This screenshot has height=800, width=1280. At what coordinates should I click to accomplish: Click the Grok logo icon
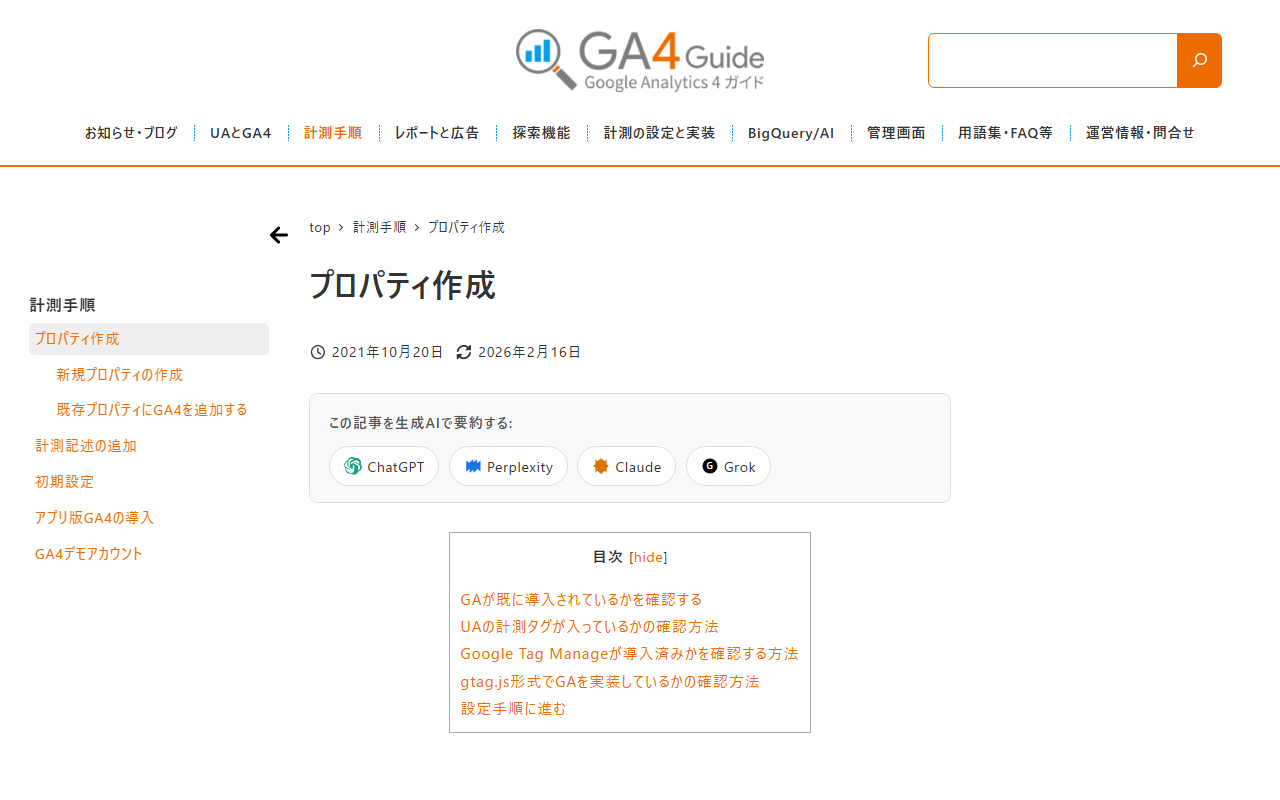pyautogui.click(x=710, y=466)
